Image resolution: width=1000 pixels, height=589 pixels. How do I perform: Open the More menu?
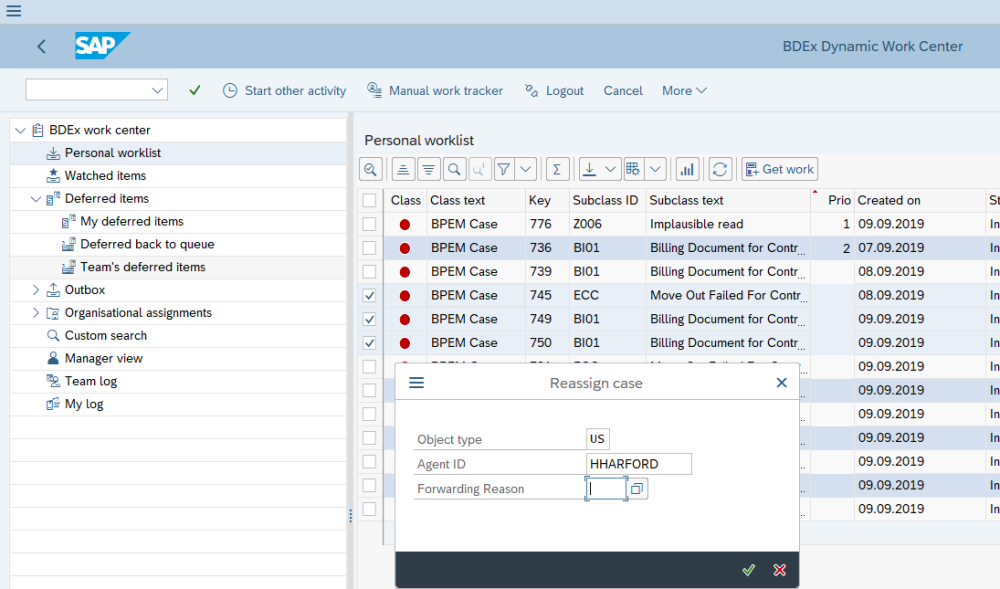tap(684, 90)
